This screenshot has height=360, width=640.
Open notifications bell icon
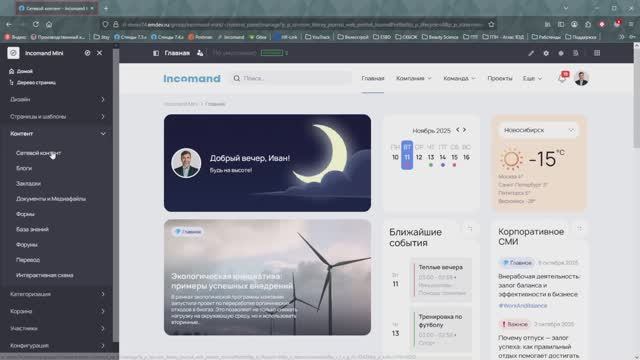(x=562, y=78)
